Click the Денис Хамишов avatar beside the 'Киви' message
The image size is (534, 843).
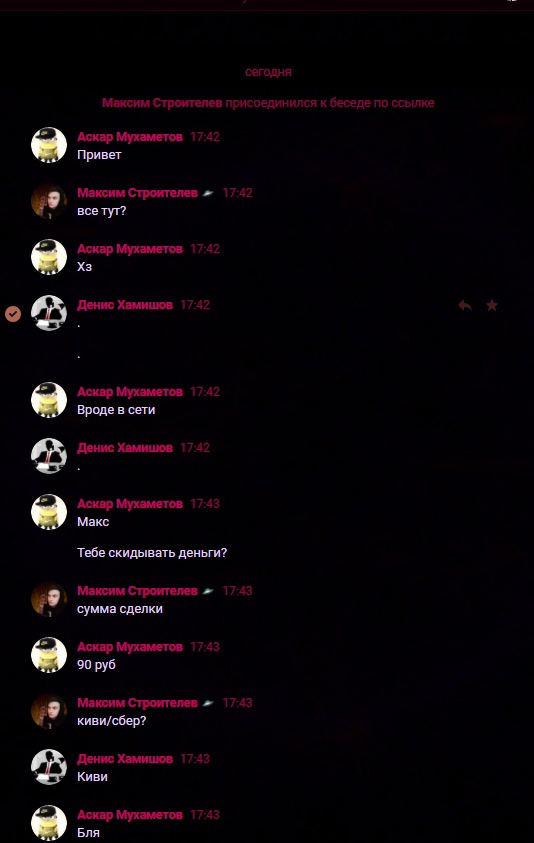[x=49, y=767]
